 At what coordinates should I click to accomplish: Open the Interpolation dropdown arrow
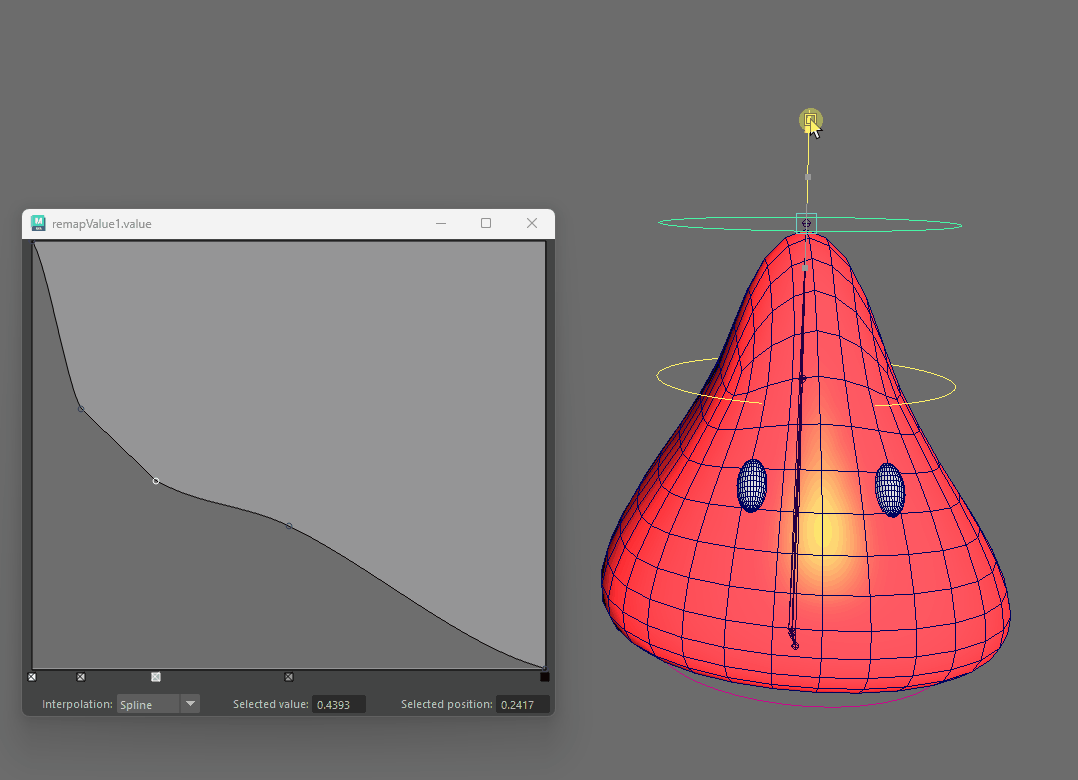coord(190,704)
